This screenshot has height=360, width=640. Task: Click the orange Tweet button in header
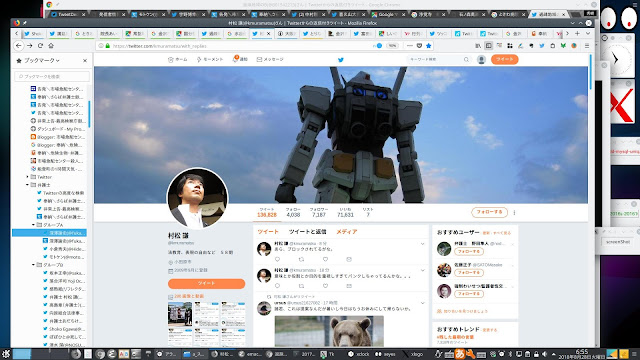[504, 59]
